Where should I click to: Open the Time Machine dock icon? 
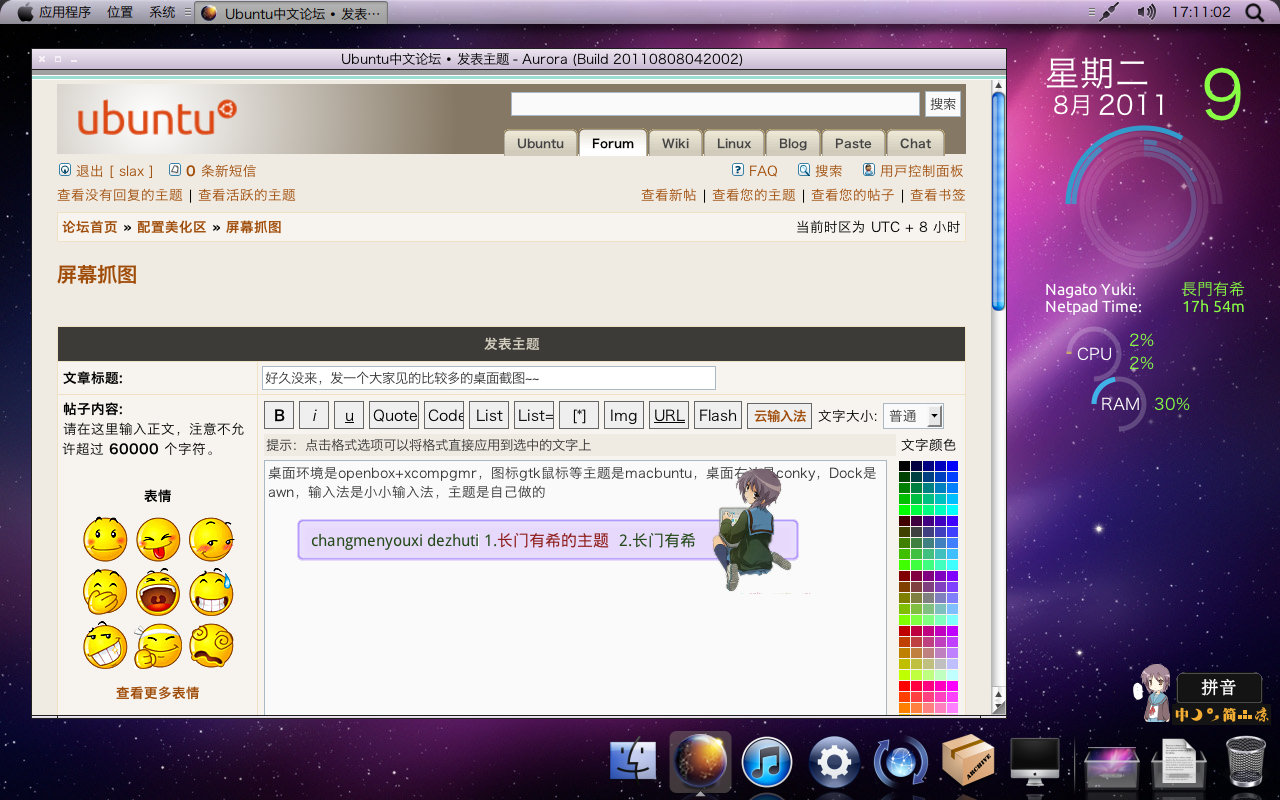coord(900,762)
